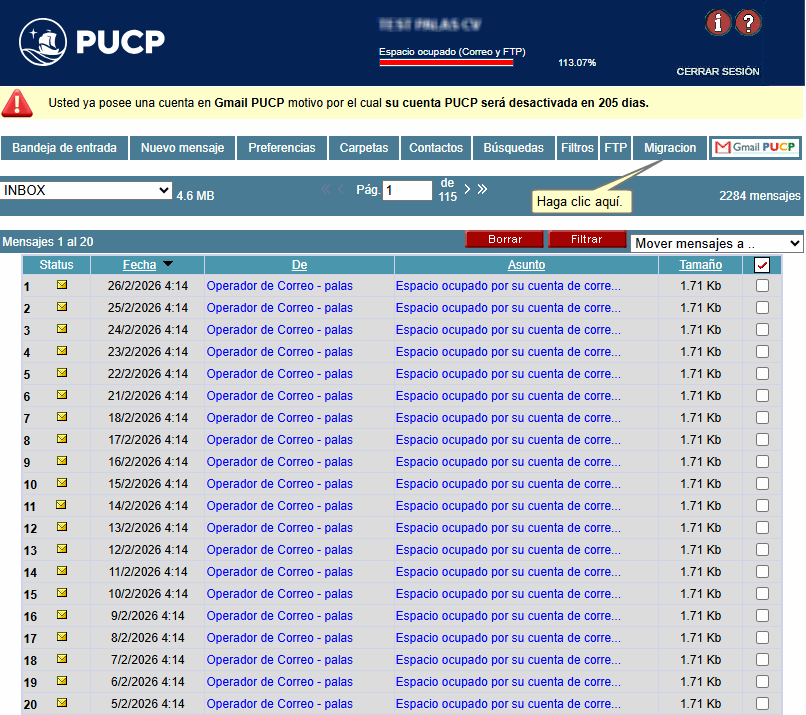The height and width of the screenshot is (715, 806).
Task: Select the checkbox for message 20
Action: pos(762,703)
